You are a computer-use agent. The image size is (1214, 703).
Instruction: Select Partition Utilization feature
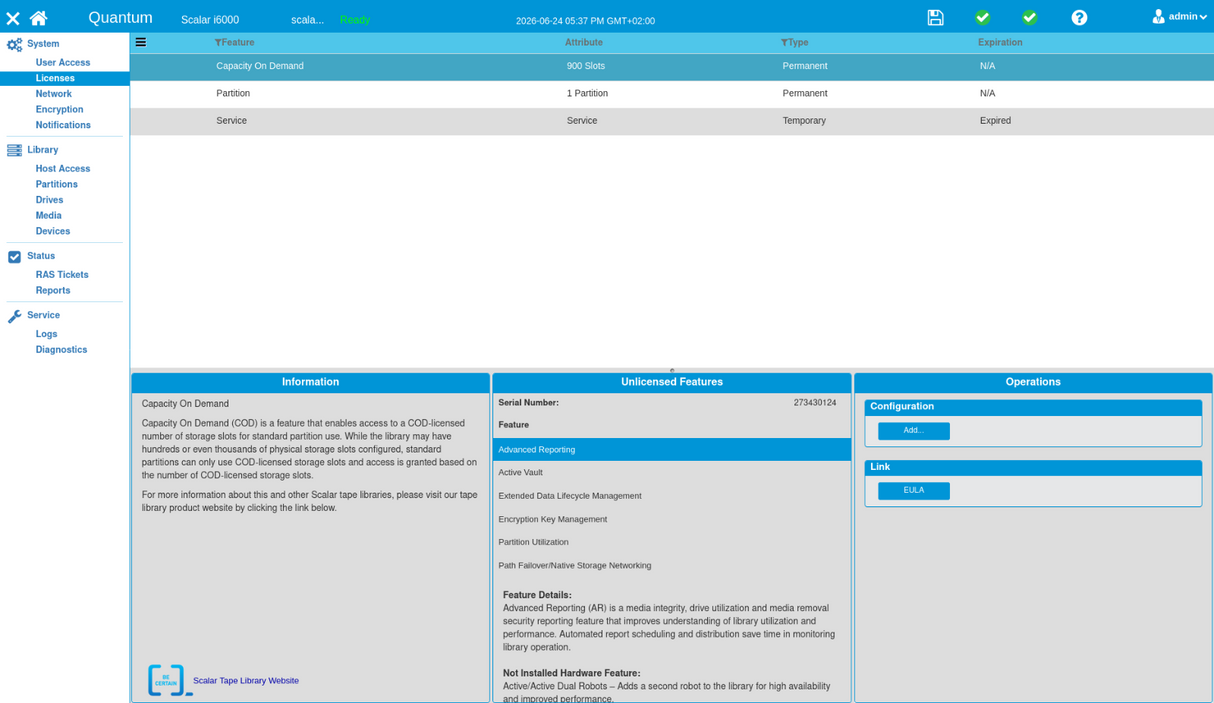coord(672,542)
